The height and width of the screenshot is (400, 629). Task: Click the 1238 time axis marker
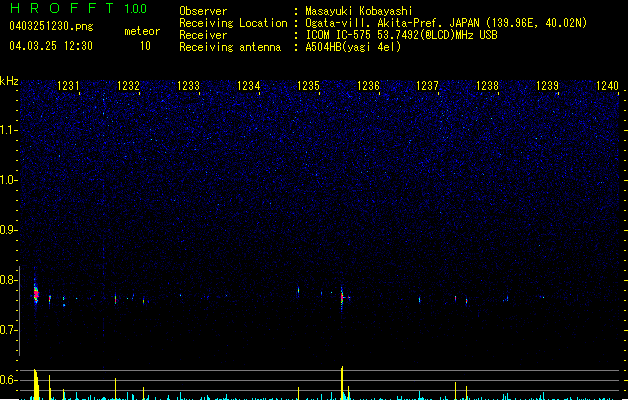(487, 86)
